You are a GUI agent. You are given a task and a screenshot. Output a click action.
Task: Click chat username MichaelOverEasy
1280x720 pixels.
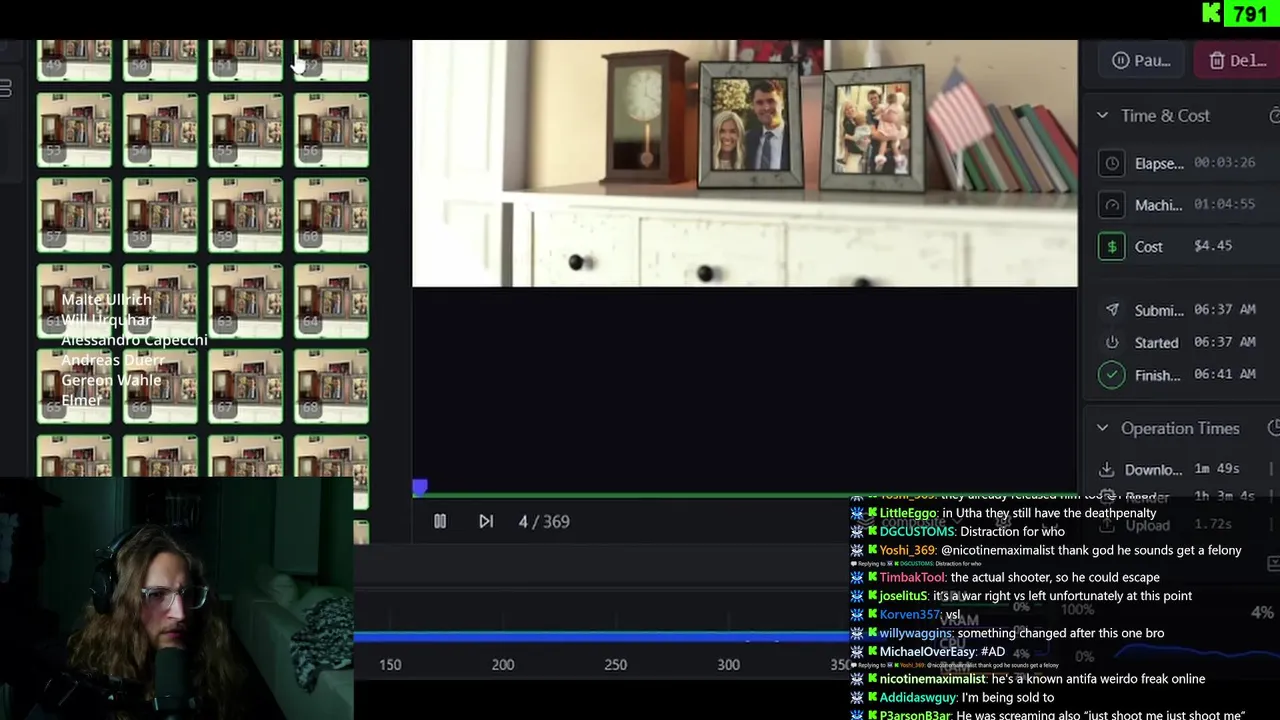(x=927, y=652)
